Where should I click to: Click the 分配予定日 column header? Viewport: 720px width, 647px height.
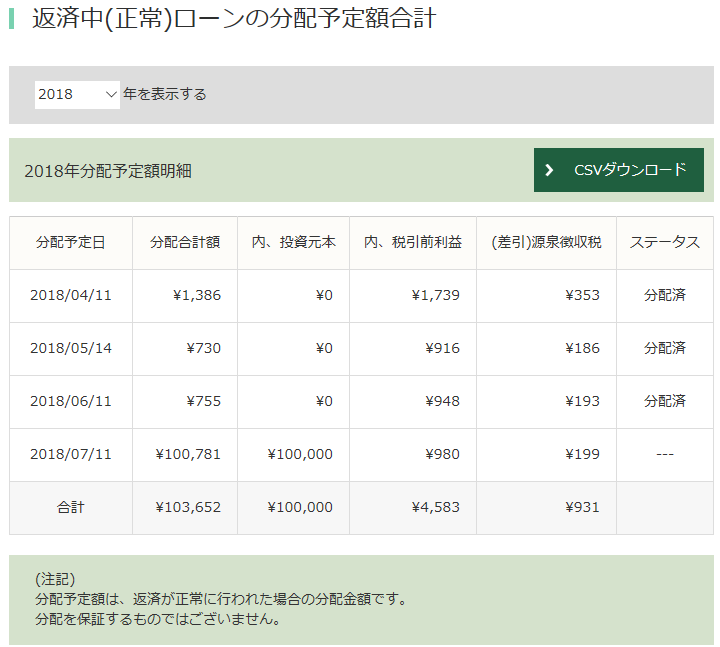pos(71,242)
